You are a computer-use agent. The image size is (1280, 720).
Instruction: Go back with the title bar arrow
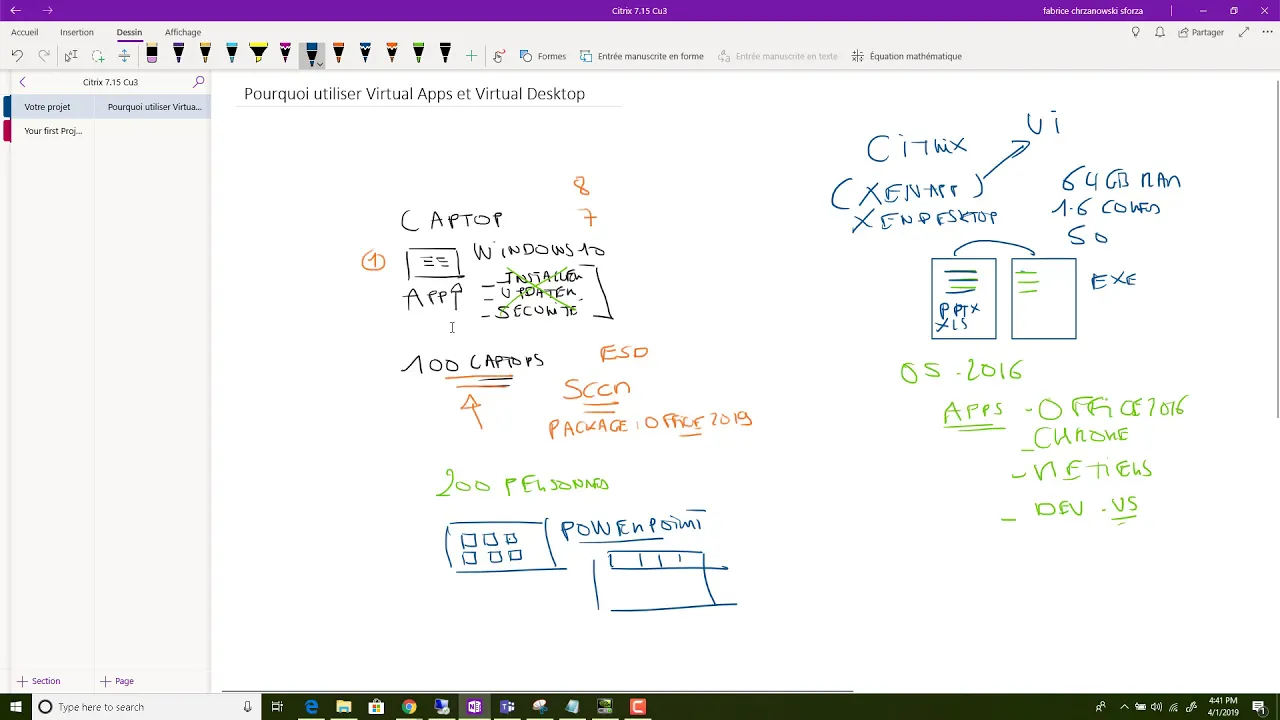point(15,10)
